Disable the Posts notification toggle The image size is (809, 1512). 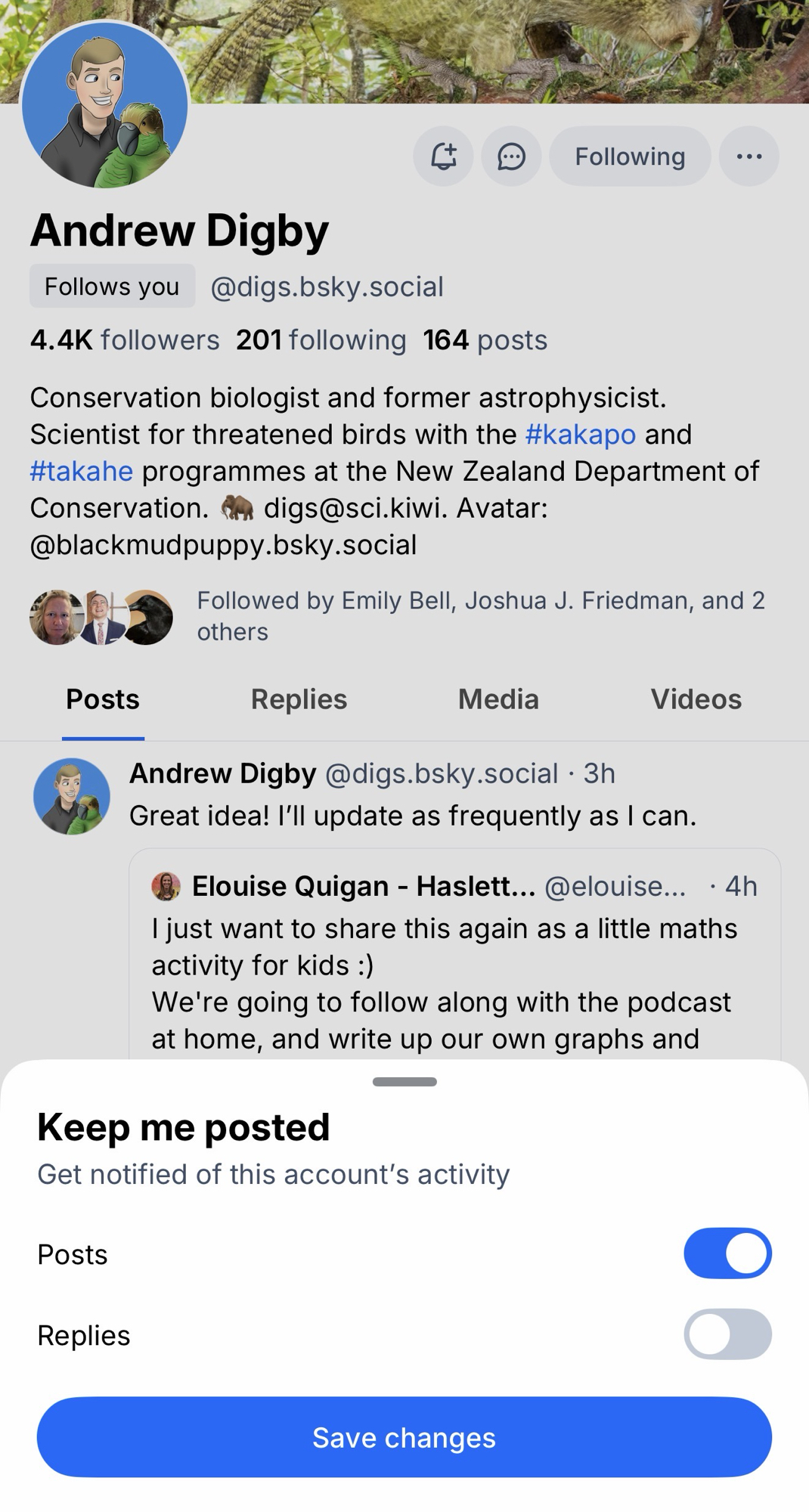pyautogui.click(x=727, y=1253)
